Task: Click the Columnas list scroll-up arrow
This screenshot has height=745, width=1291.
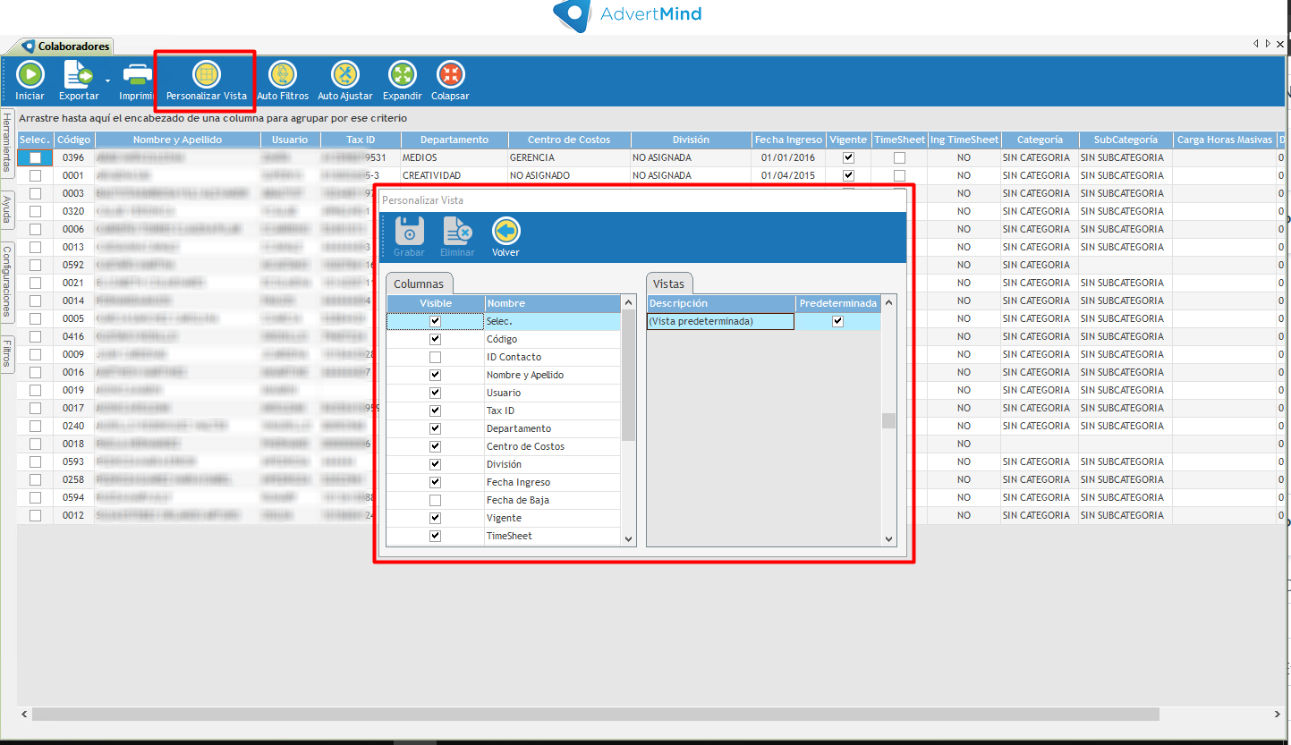Action: click(628, 302)
